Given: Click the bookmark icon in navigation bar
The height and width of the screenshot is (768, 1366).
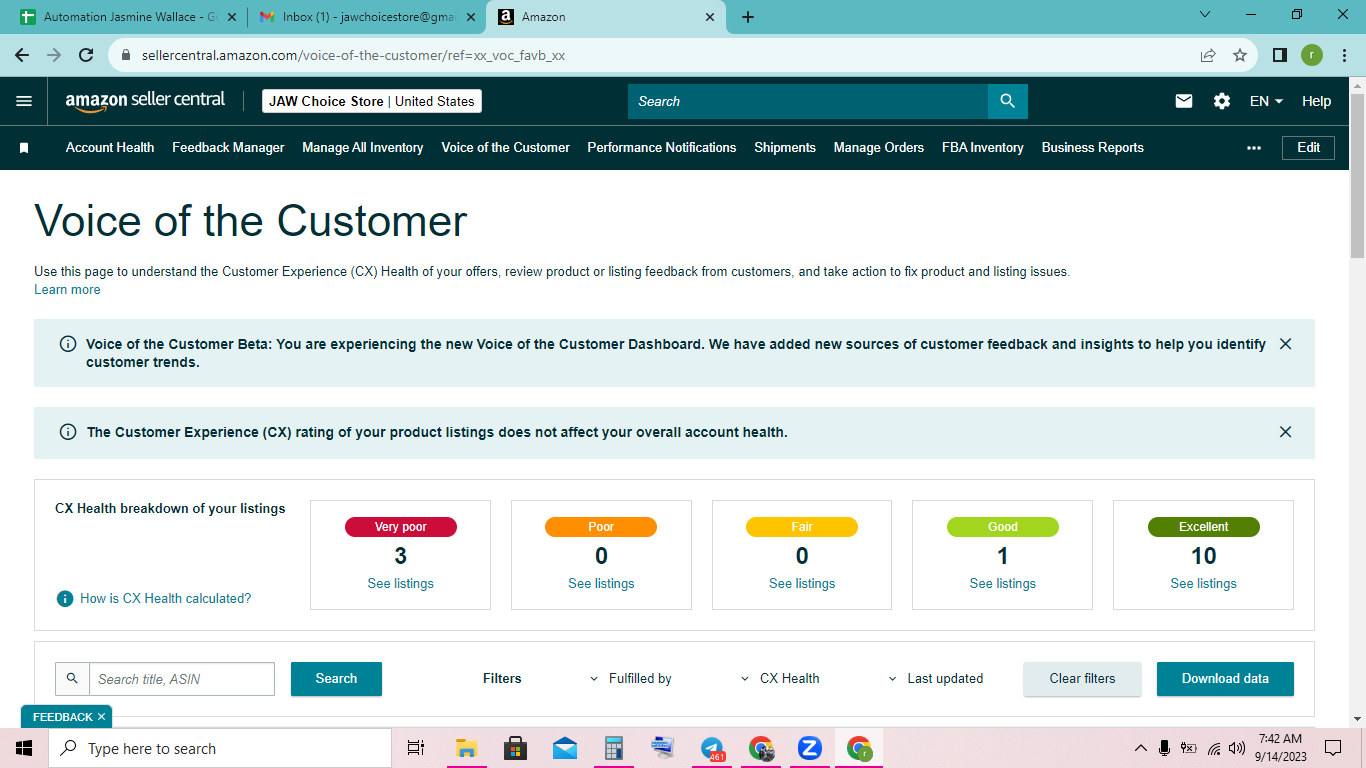Looking at the screenshot, I should point(24,148).
